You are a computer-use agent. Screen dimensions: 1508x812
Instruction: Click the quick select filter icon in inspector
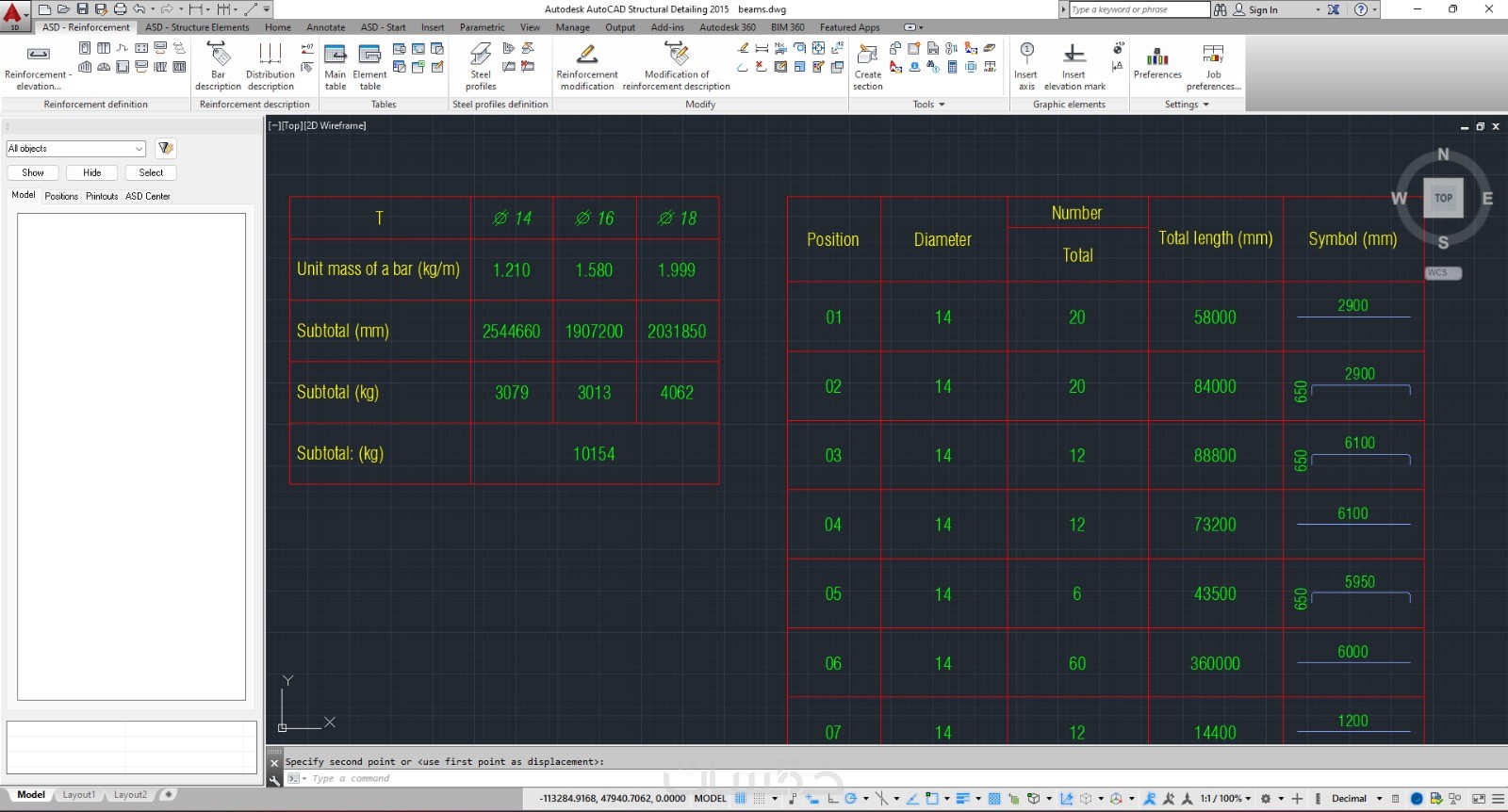[x=166, y=148]
